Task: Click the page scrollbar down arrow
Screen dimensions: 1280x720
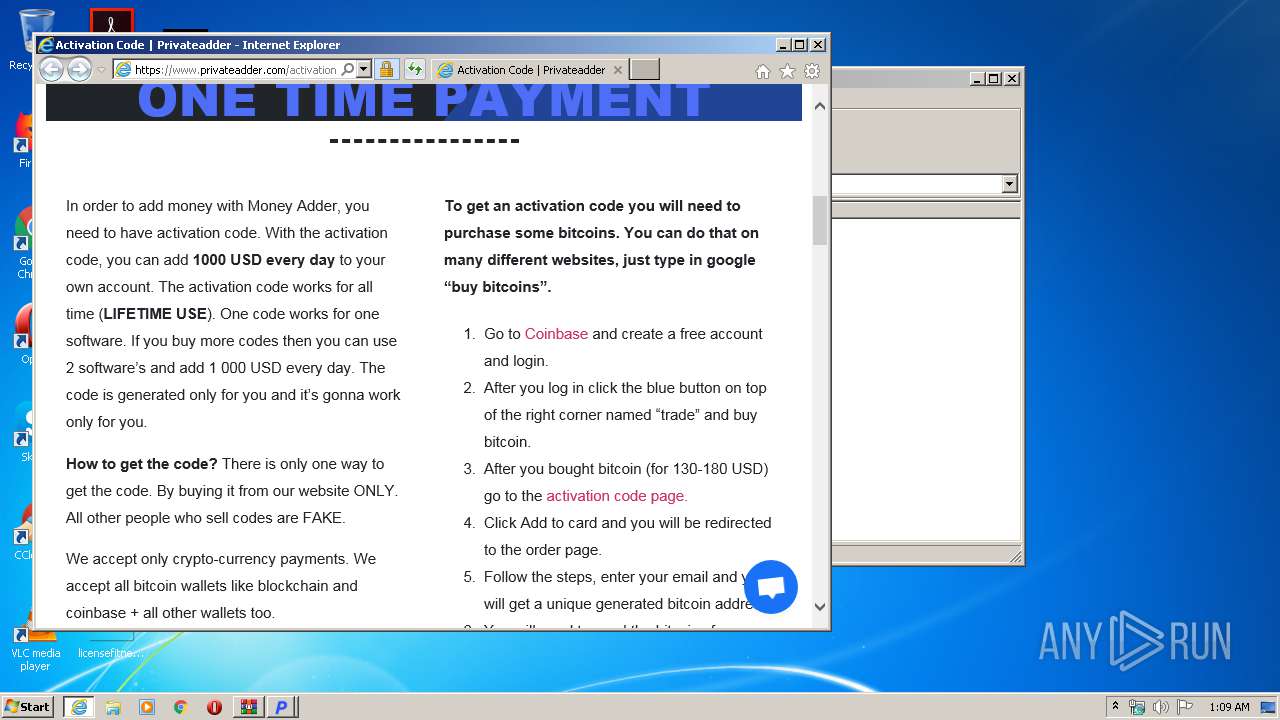Action: coord(820,606)
